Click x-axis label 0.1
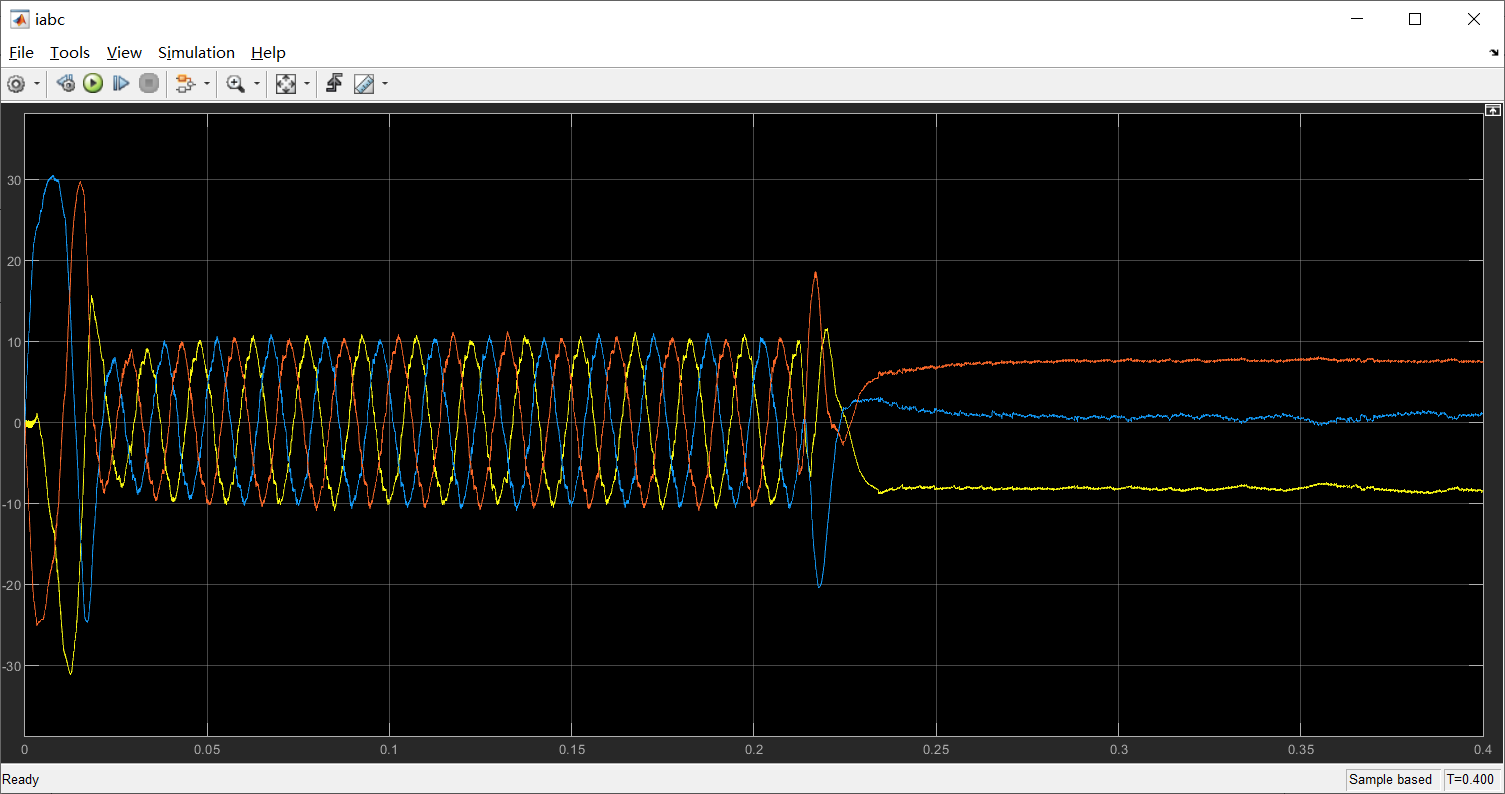 389,749
